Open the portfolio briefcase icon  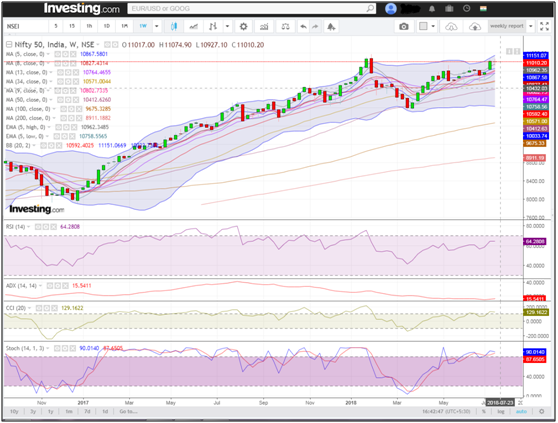(x=449, y=9)
